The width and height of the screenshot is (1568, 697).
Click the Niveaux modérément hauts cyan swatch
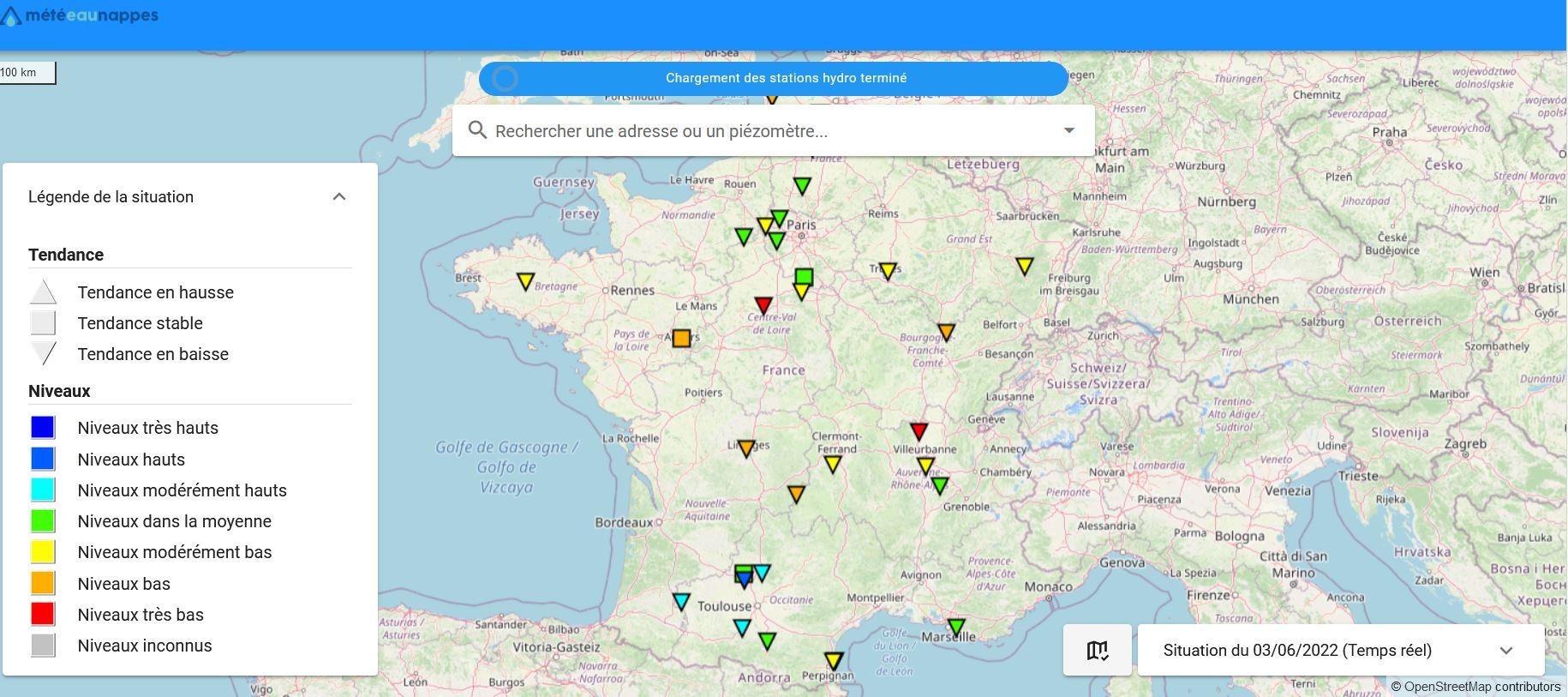43,490
